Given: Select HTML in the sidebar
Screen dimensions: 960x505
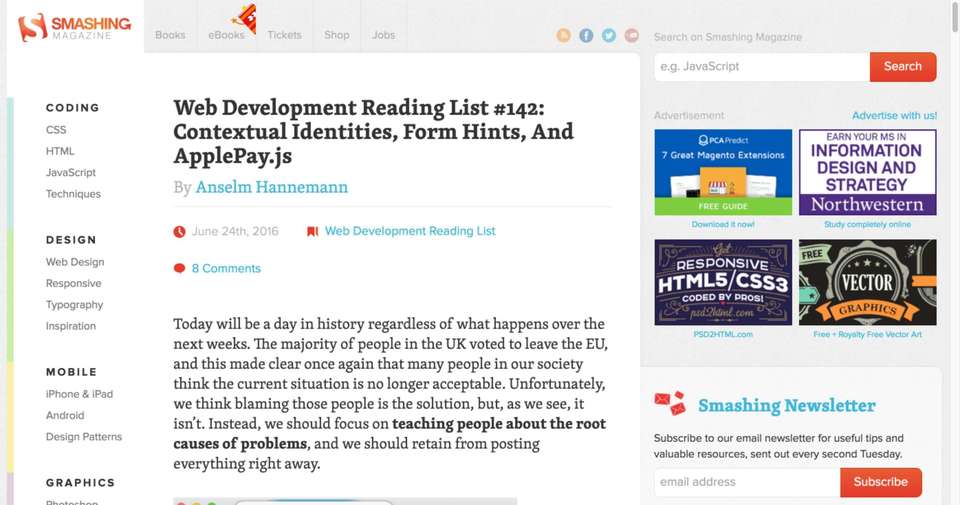Looking at the screenshot, I should [x=60, y=151].
